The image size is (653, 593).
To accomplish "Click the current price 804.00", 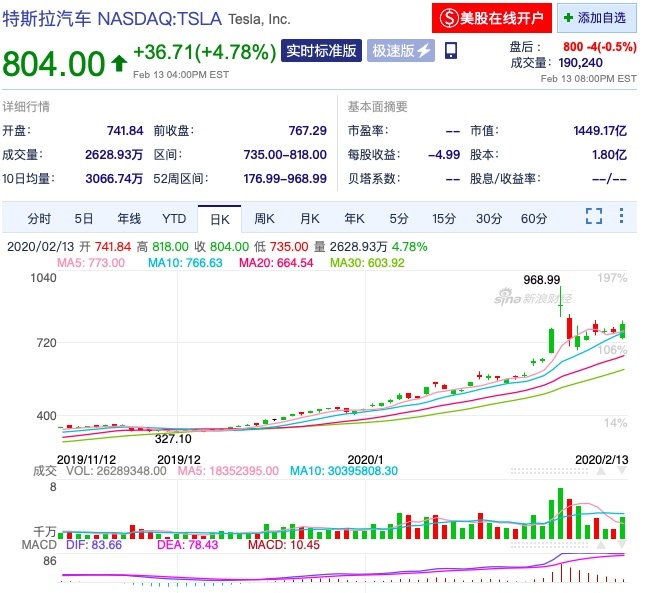I will pos(54,64).
